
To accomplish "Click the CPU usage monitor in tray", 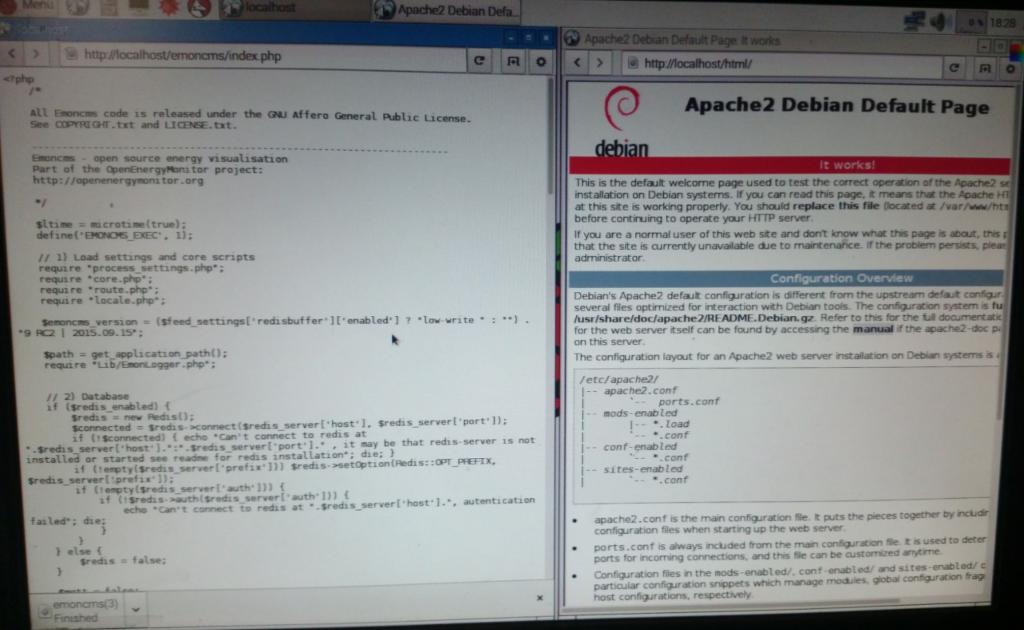I will click(x=970, y=23).
